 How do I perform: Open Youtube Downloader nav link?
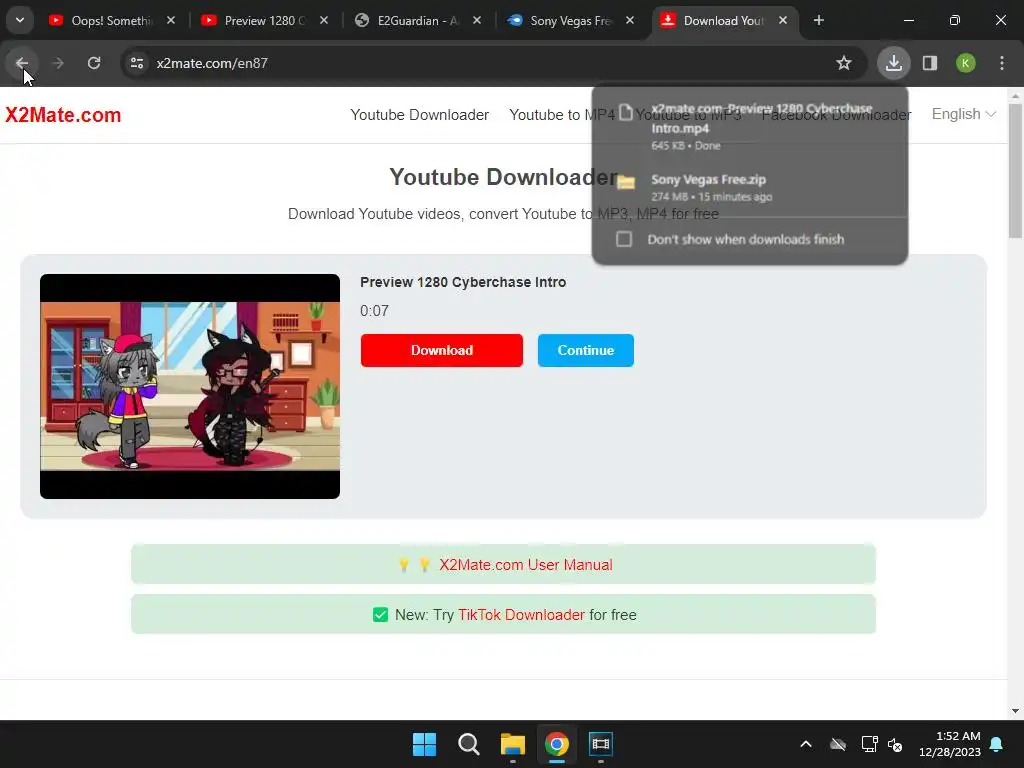pyautogui.click(x=419, y=115)
